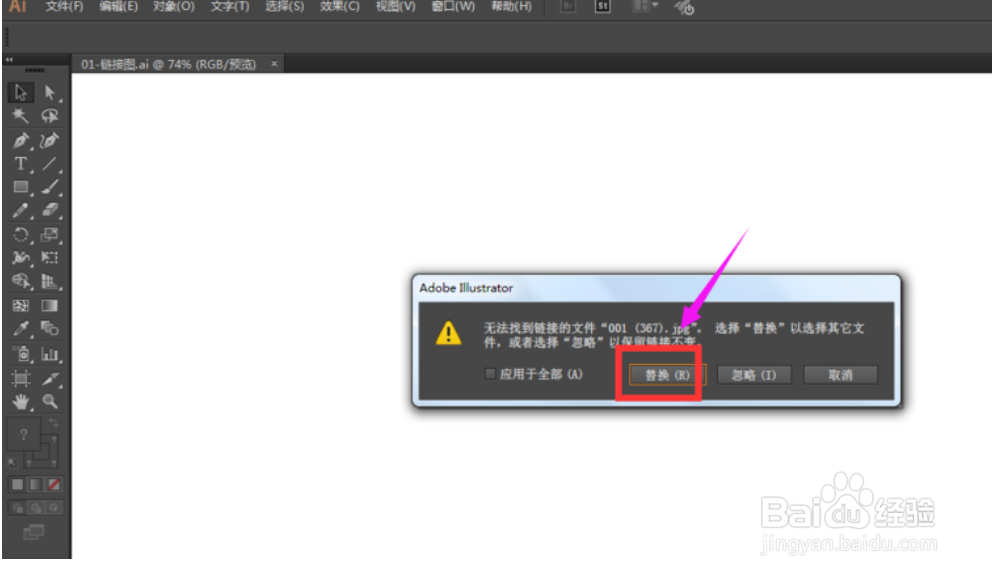
Task: Select the 01-链接图.ai document tab
Action: (168, 65)
